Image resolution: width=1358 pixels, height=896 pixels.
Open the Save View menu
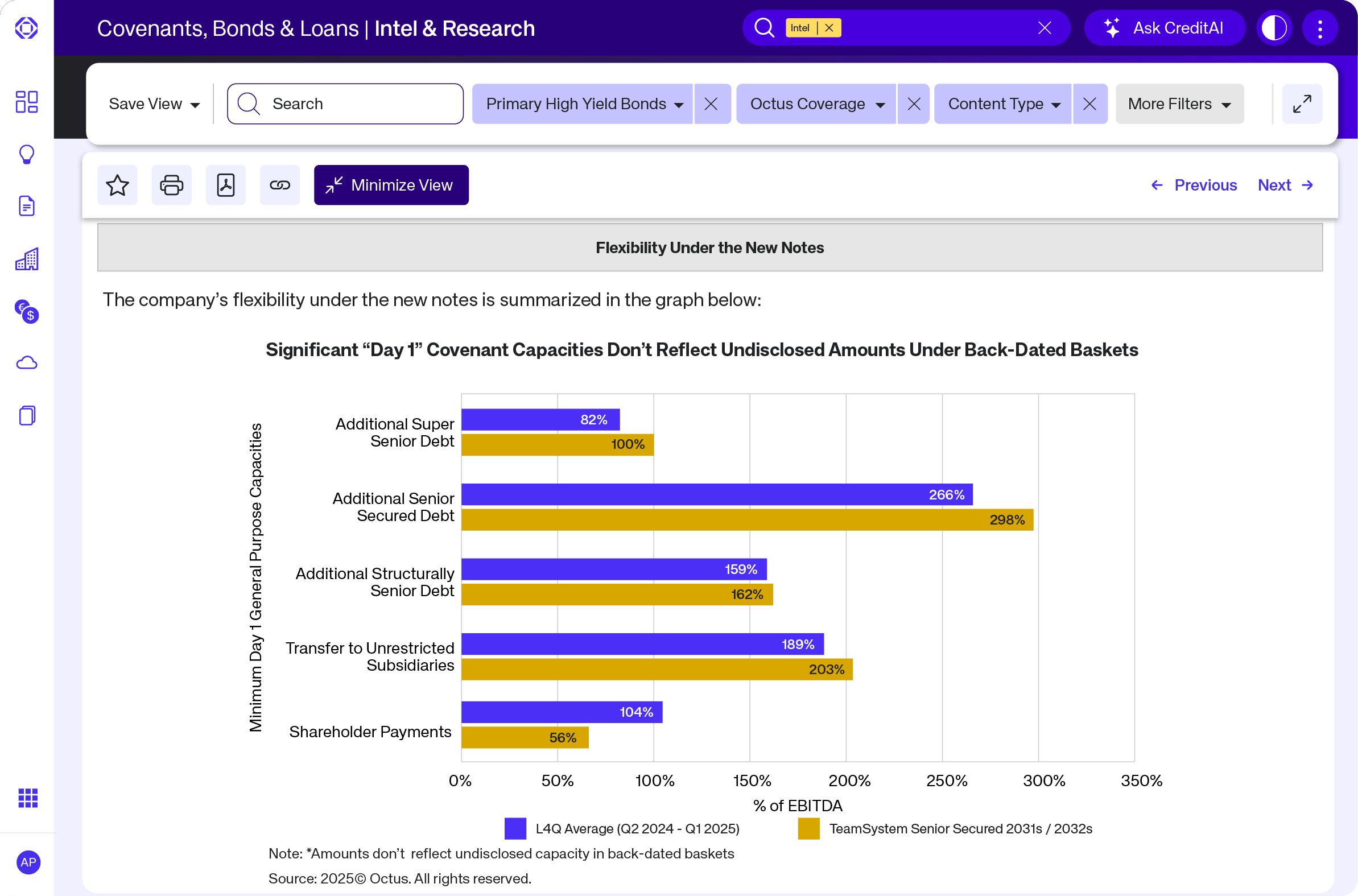pos(154,104)
